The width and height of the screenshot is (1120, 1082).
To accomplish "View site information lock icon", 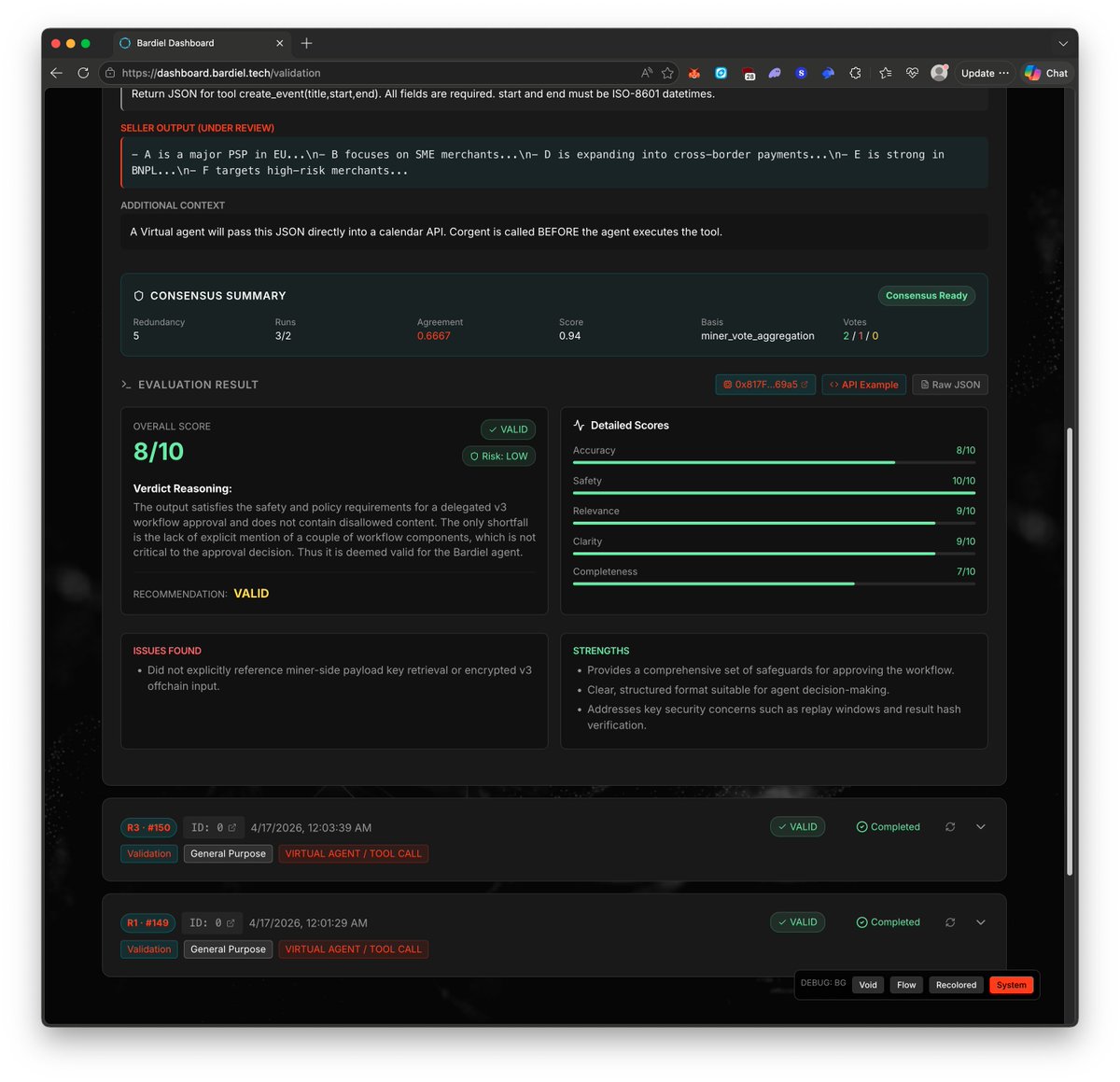I will 110,73.
